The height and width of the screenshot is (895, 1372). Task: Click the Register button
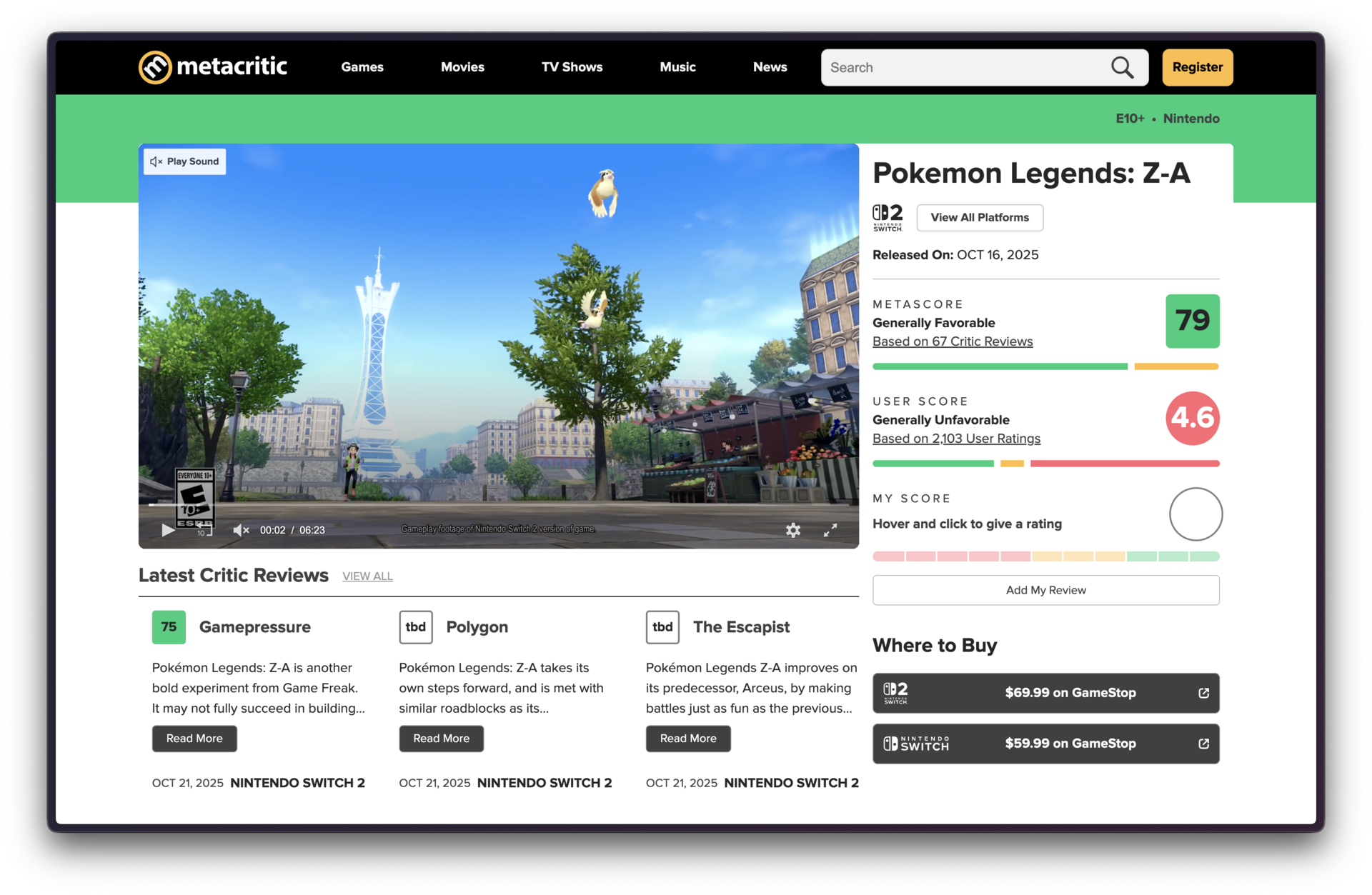click(x=1197, y=66)
